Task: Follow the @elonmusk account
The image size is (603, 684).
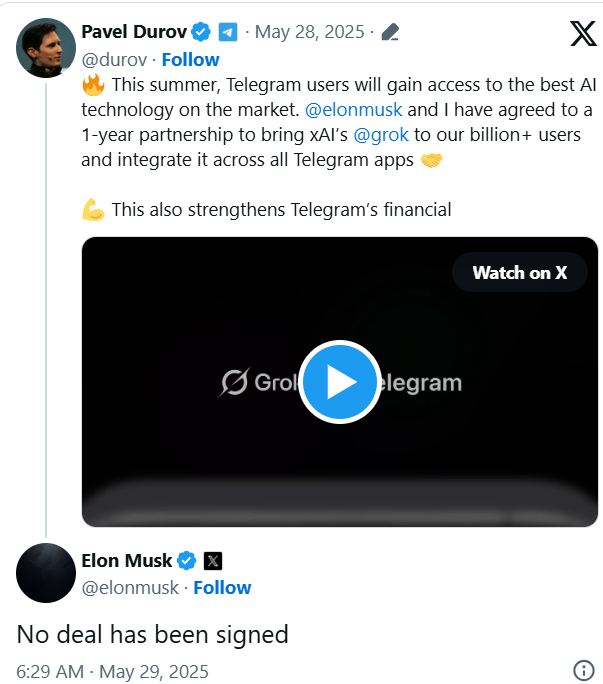Action: pyautogui.click(x=223, y=588)
